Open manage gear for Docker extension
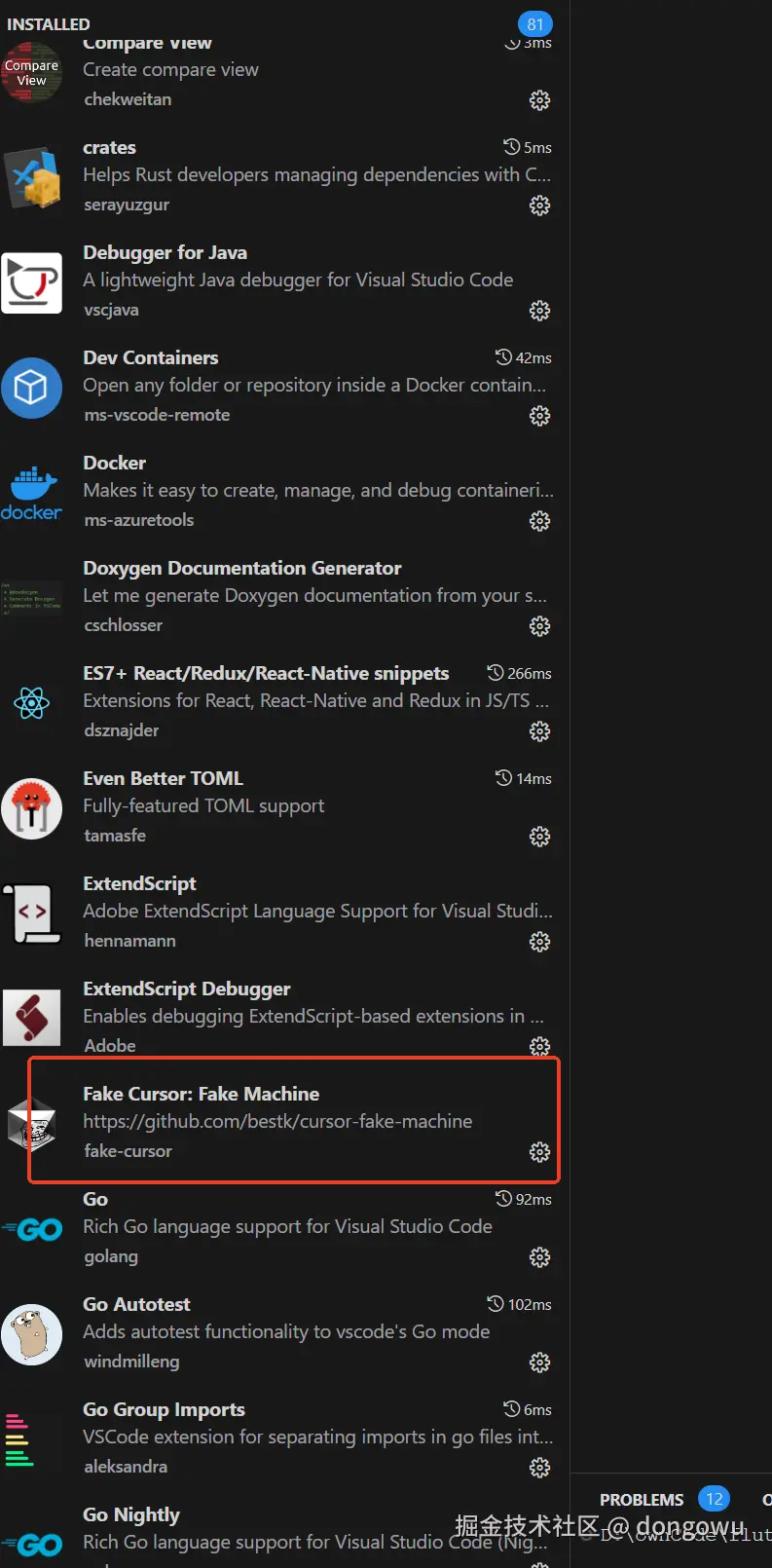772x1568 pixels. coord(539,521)
